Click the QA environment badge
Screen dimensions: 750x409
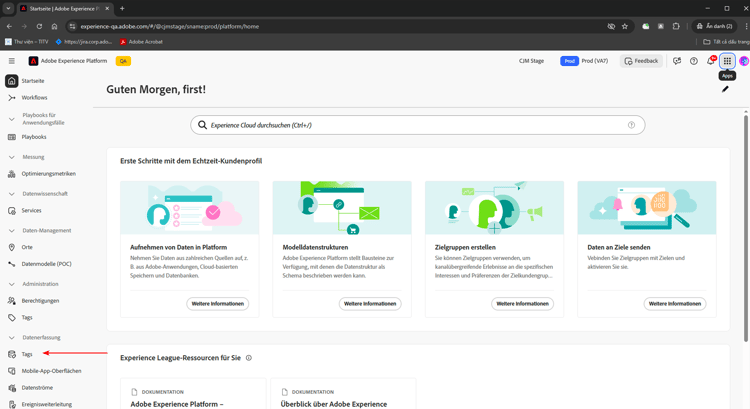tap(123, 61)
